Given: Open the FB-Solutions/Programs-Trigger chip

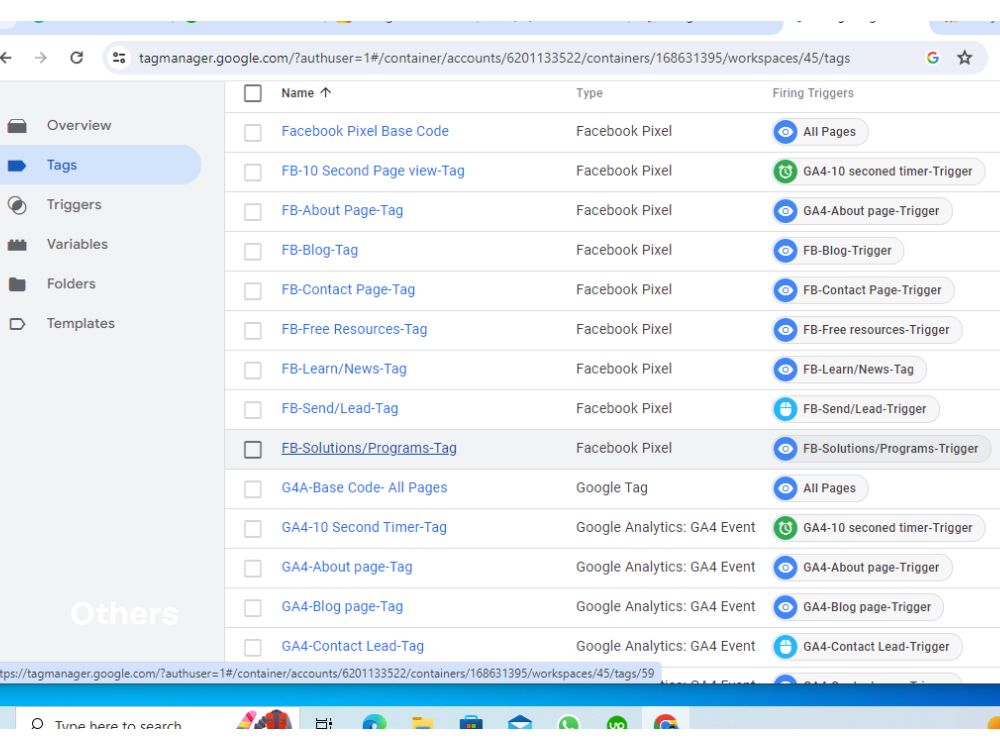Looking at the screenshot, I should [881, 448].
